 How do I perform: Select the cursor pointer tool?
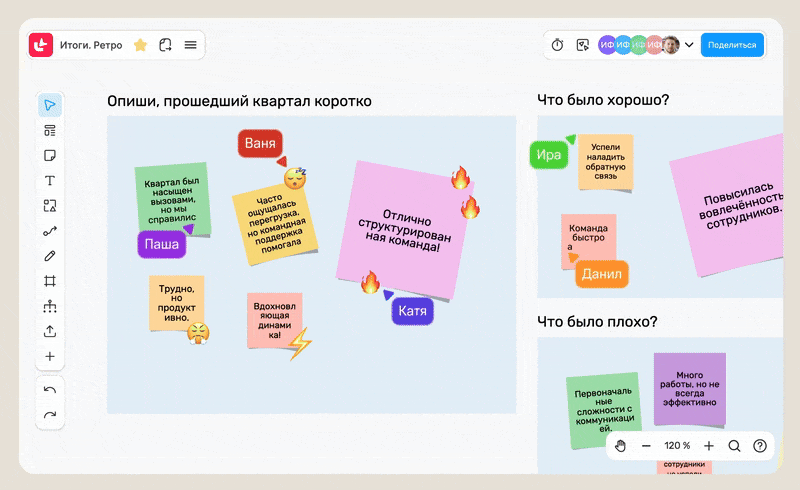tap(50, 105)
